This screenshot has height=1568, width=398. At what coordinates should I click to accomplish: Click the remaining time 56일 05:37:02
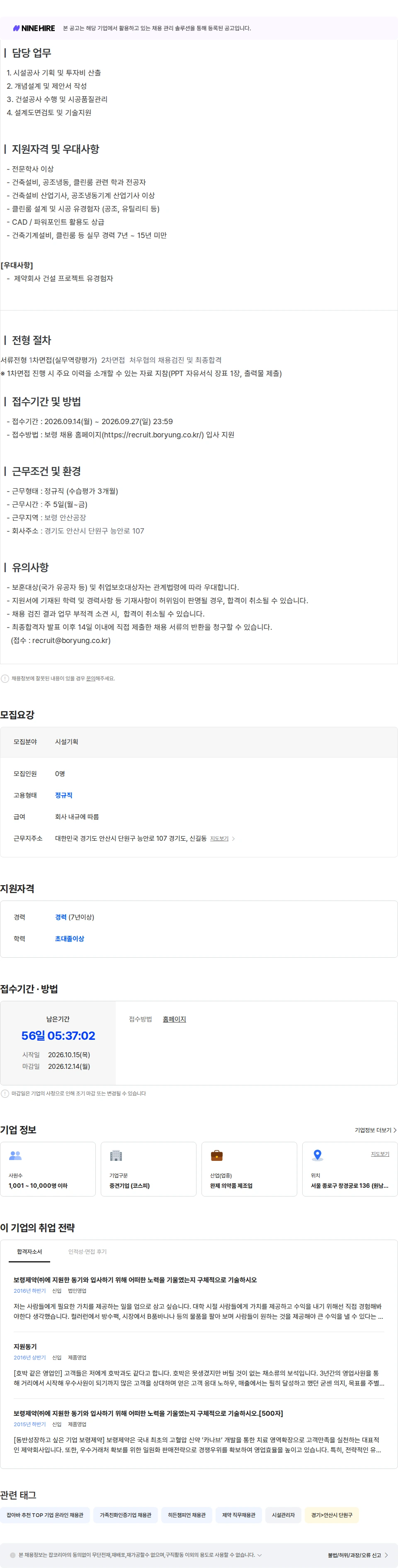point(58,1035)
